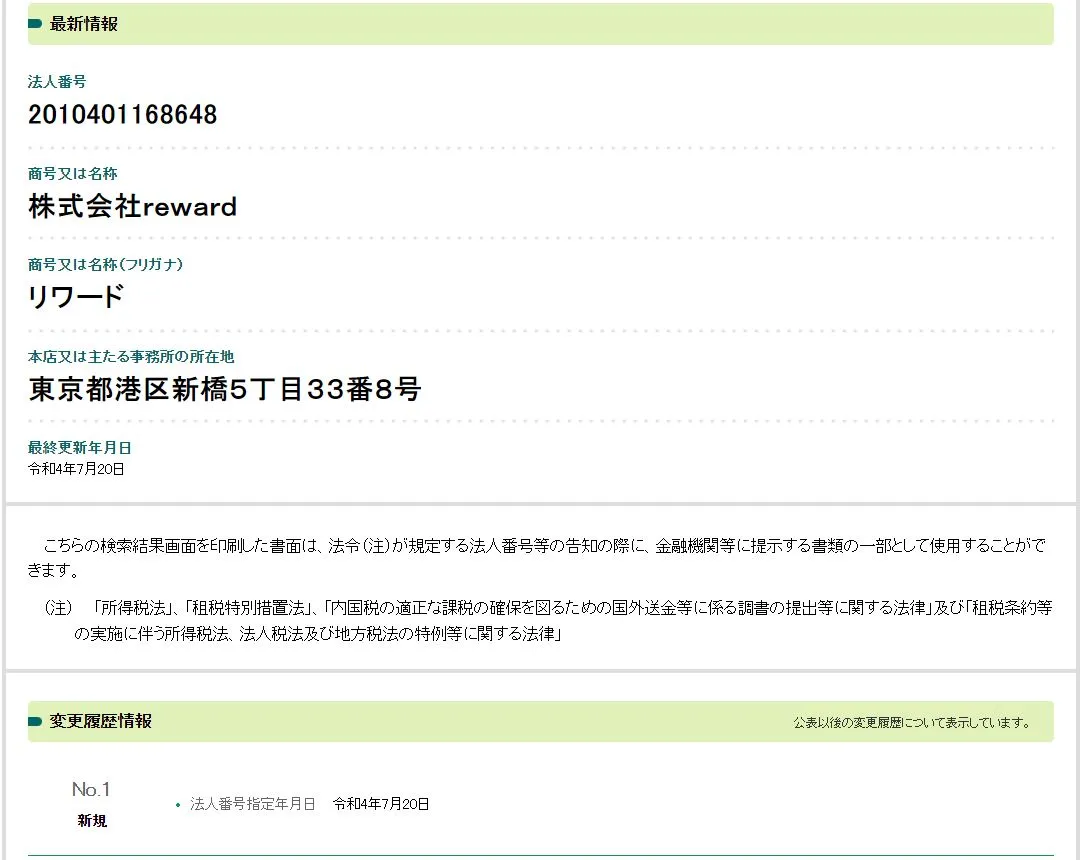
Task: Click the 商号又は名称(フリガナ) label
Action: [105, 265]
